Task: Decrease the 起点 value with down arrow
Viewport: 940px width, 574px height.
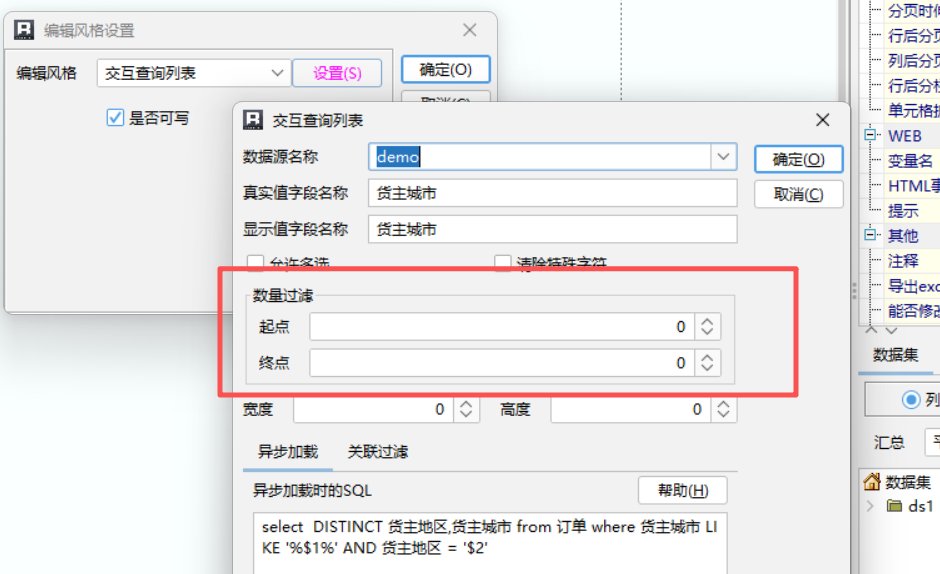Action: (x=707, y=332)
